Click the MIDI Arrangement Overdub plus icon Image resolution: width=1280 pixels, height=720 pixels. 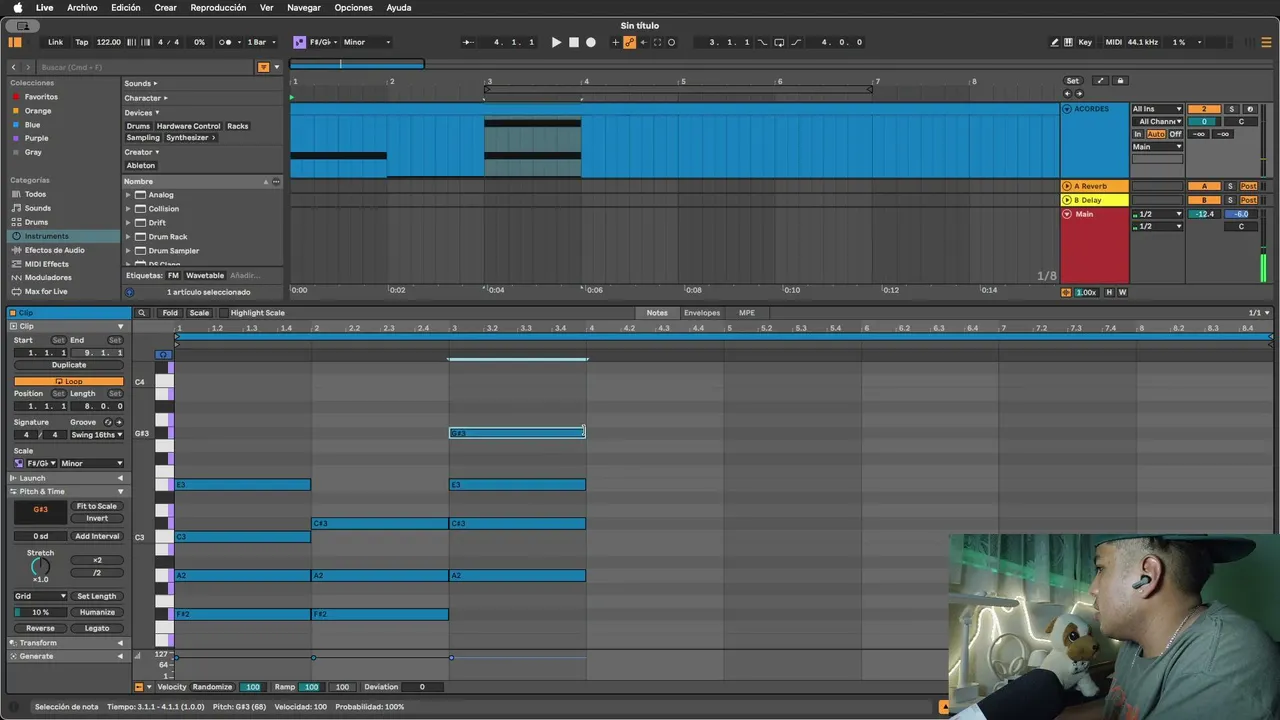[x=615, y=42]
